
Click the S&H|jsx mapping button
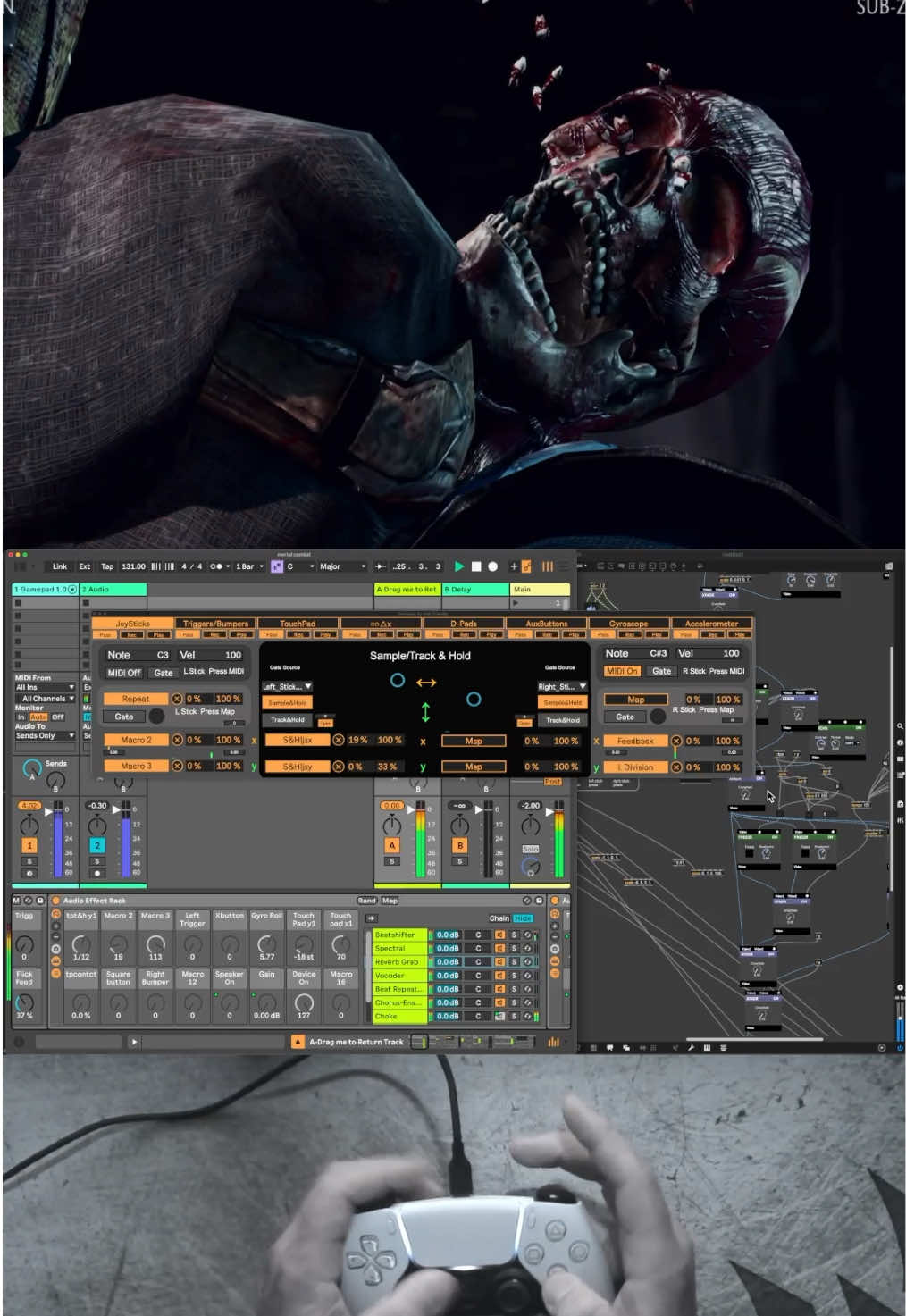298,740
